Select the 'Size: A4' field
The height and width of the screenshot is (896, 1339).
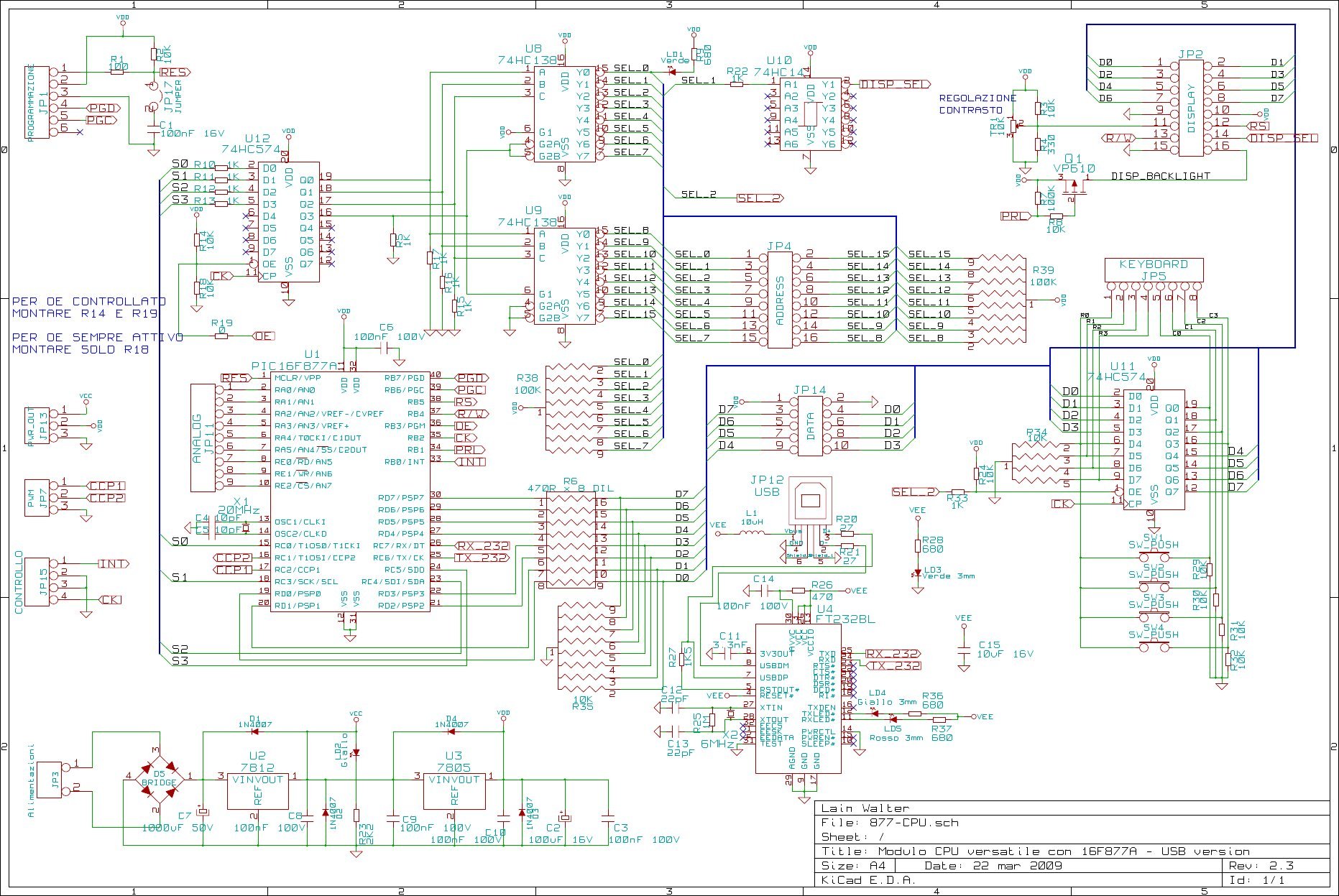click(x=854, y=866)
